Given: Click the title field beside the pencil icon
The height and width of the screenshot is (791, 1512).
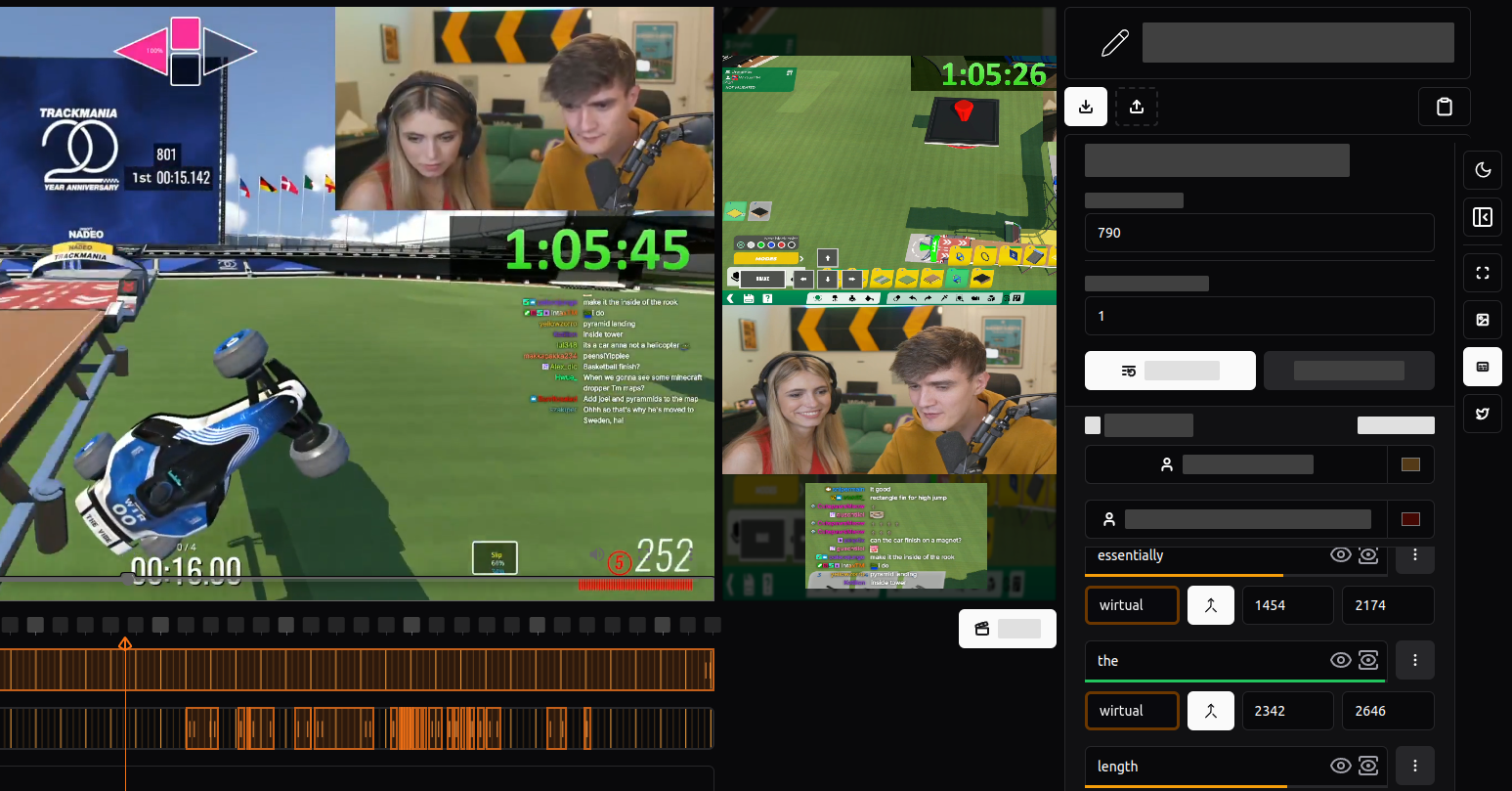Looking at the screenshot, I should (x=1298, y=43).
